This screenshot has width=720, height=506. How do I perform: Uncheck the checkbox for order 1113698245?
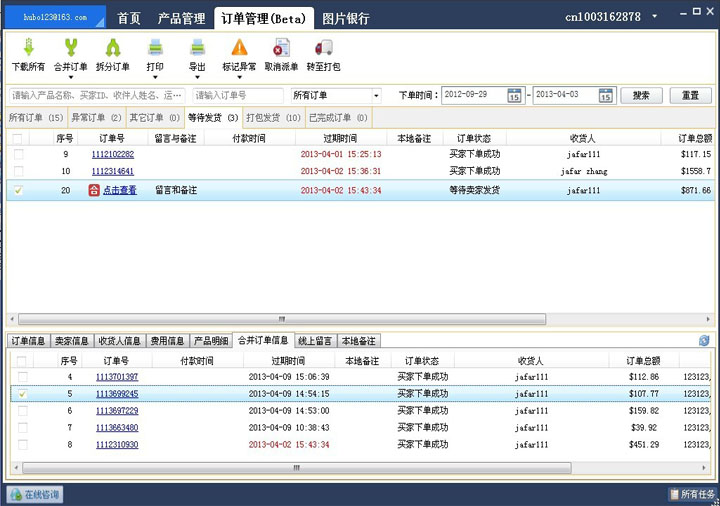click(x=22, y=394)
